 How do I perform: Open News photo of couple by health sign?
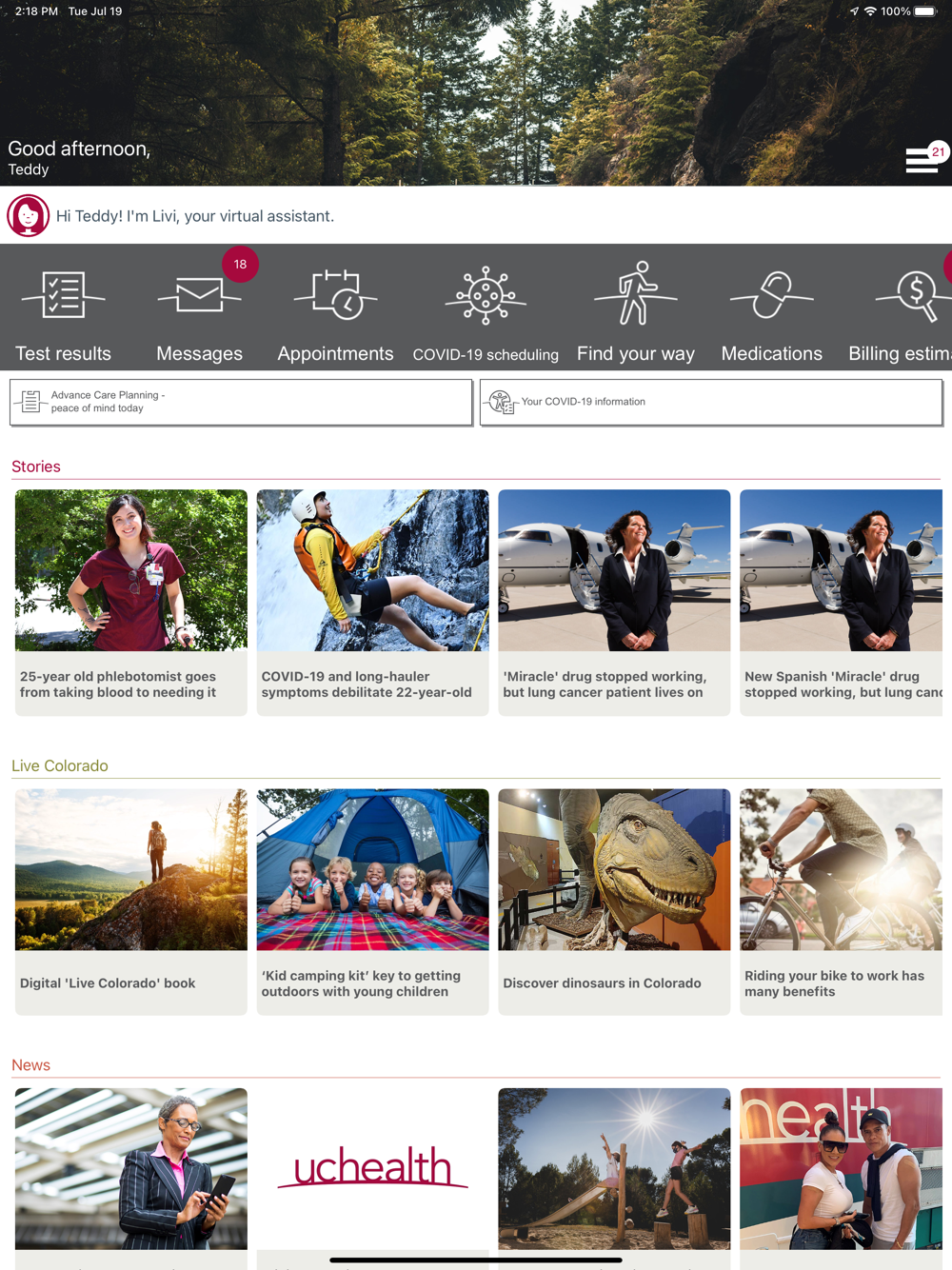pyautogui.click(x=842, y=1169)
